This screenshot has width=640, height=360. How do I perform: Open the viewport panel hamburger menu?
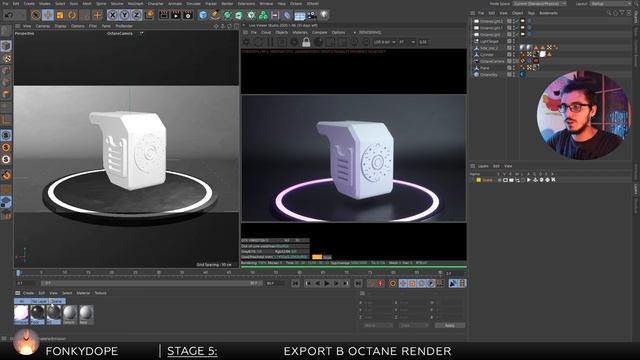point(18,26)
